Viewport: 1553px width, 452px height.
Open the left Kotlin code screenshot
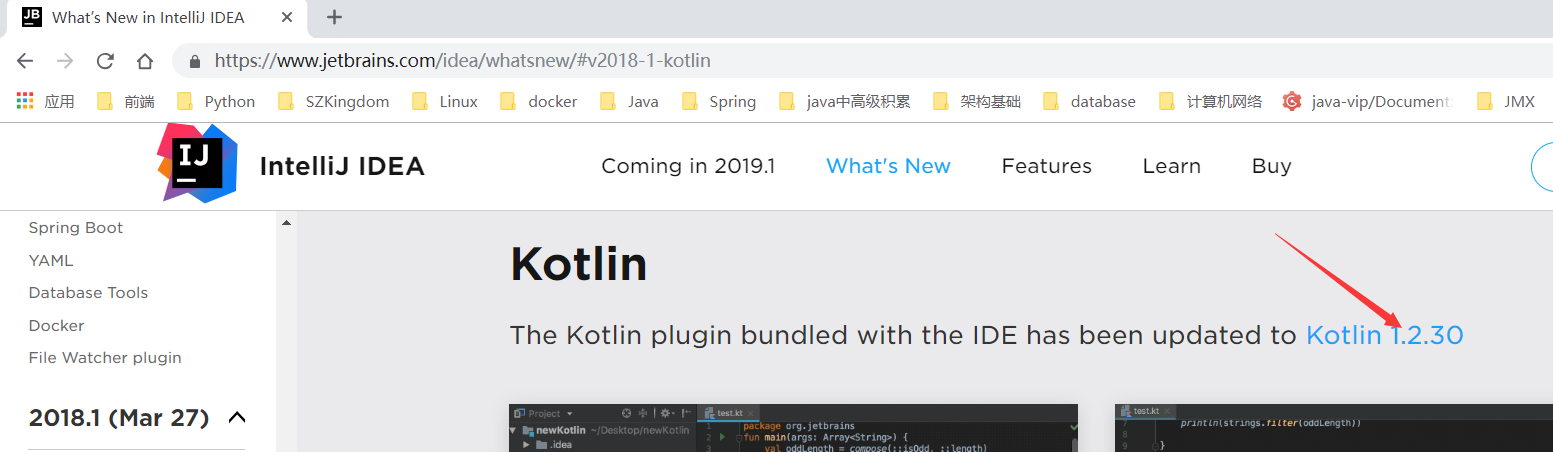click(793, 428)
